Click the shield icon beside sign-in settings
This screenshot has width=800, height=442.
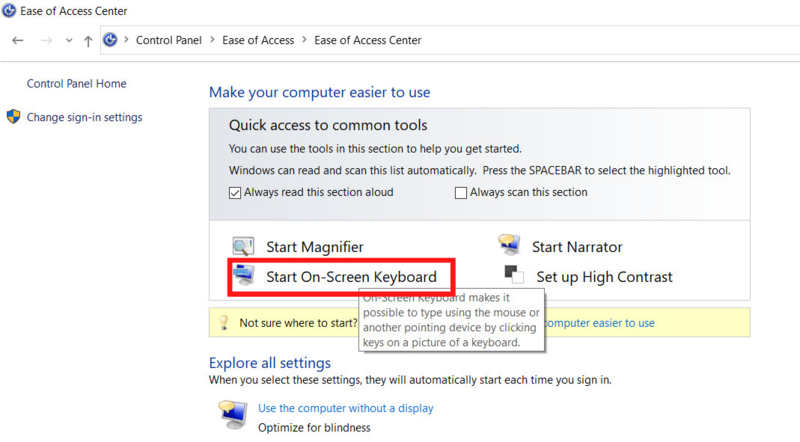[x=13, y=117]
